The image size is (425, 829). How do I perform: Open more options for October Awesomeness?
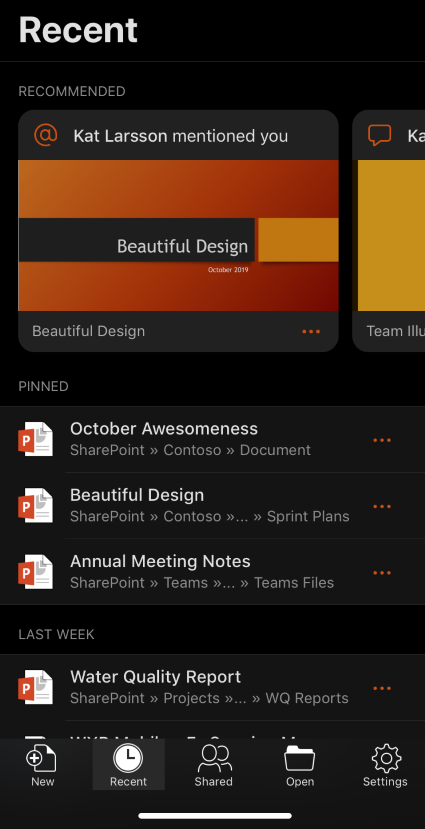point(382,440)
